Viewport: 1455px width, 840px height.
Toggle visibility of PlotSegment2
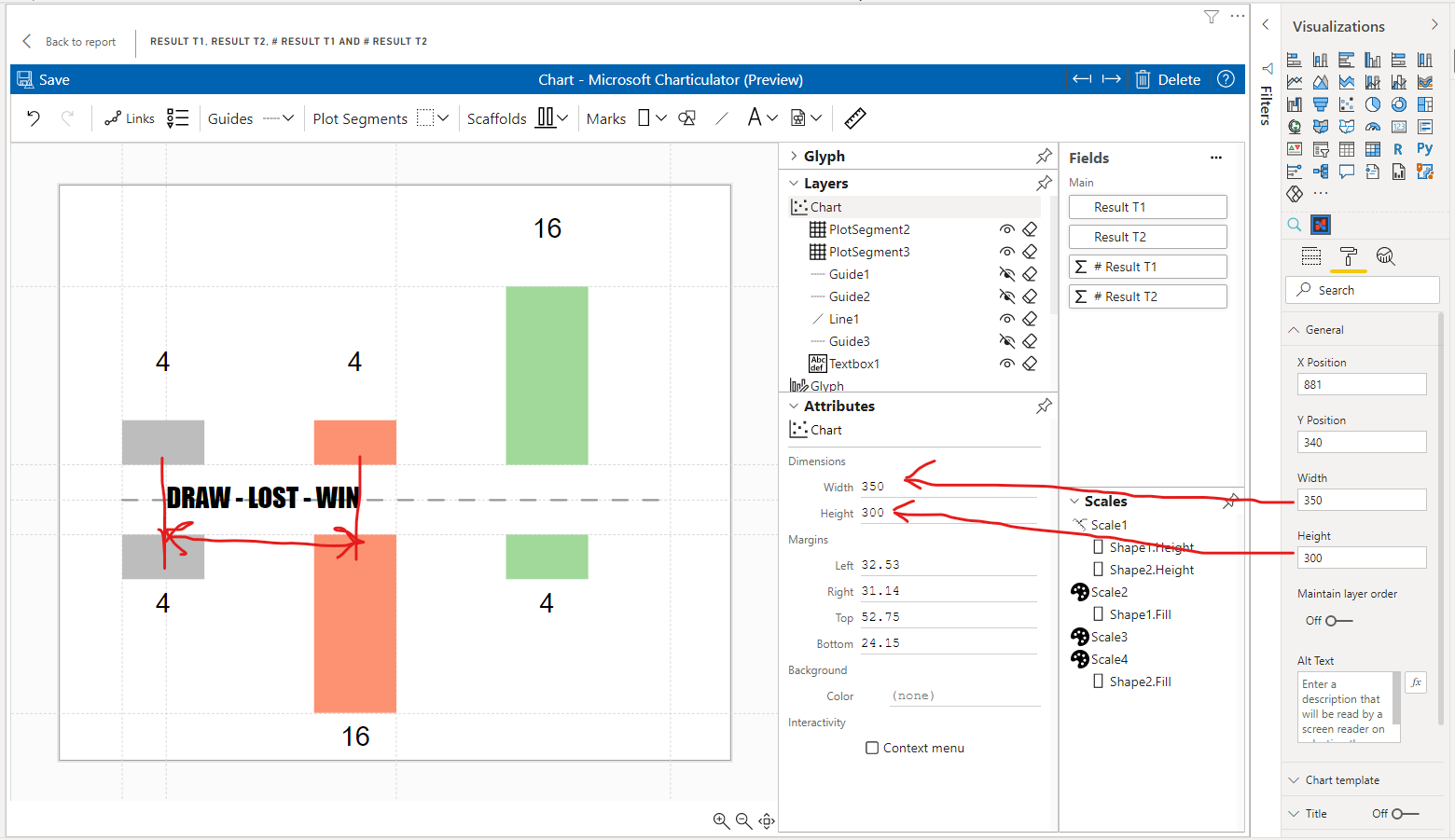pyautogui.click(x=1007, y=229)
